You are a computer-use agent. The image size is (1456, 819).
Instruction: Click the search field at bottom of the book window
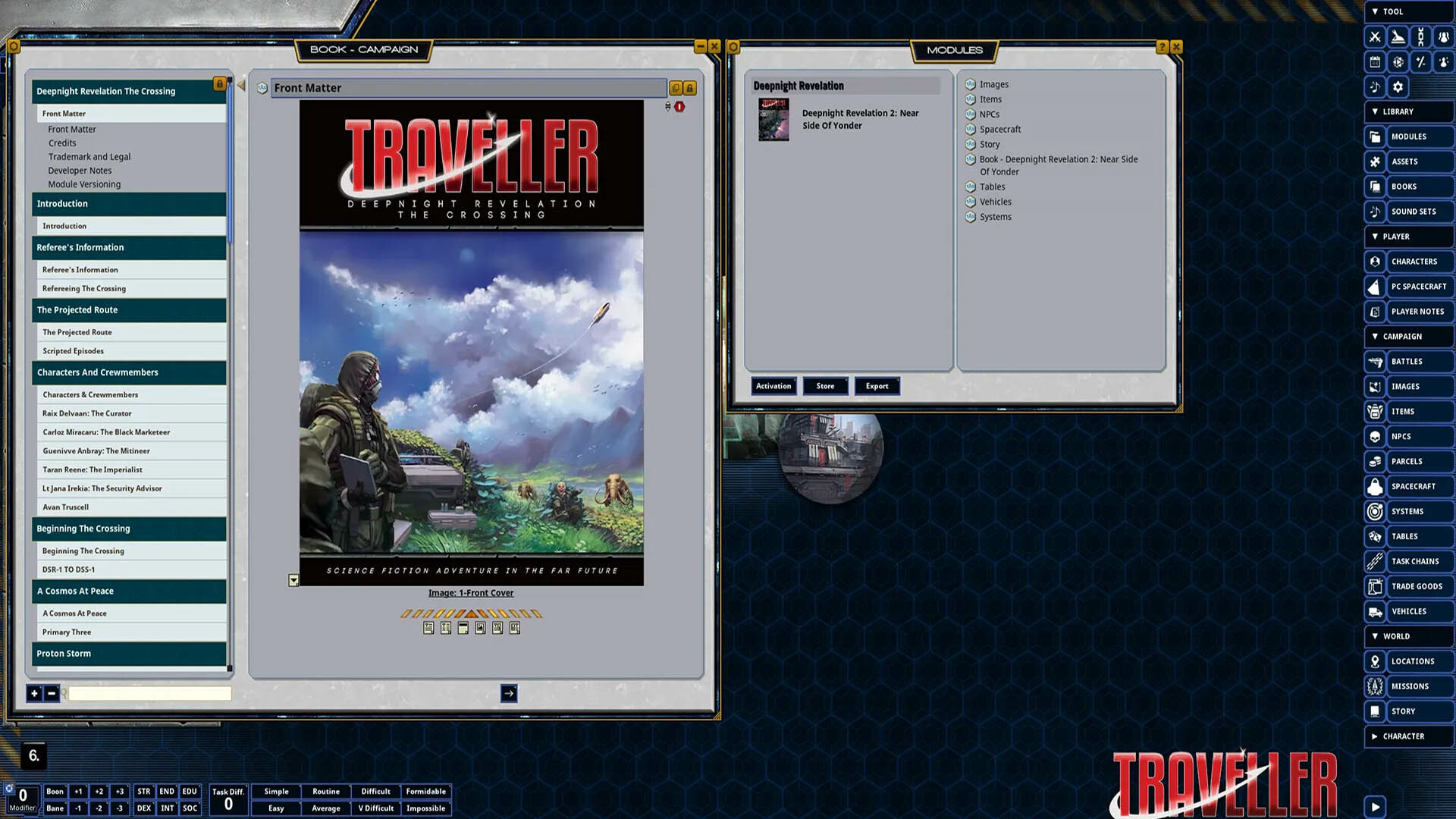click(149, 693)
